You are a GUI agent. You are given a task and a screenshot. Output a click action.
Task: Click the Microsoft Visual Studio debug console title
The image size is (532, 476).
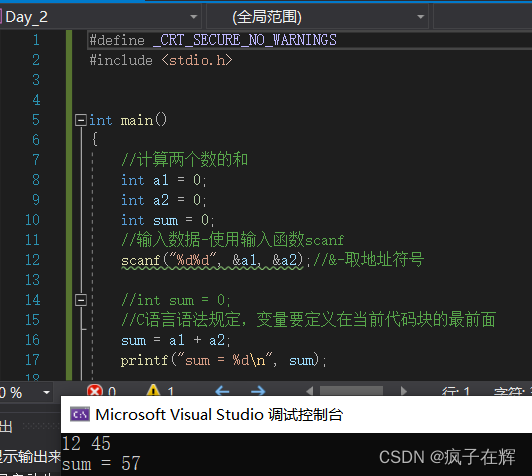(219, 415)
